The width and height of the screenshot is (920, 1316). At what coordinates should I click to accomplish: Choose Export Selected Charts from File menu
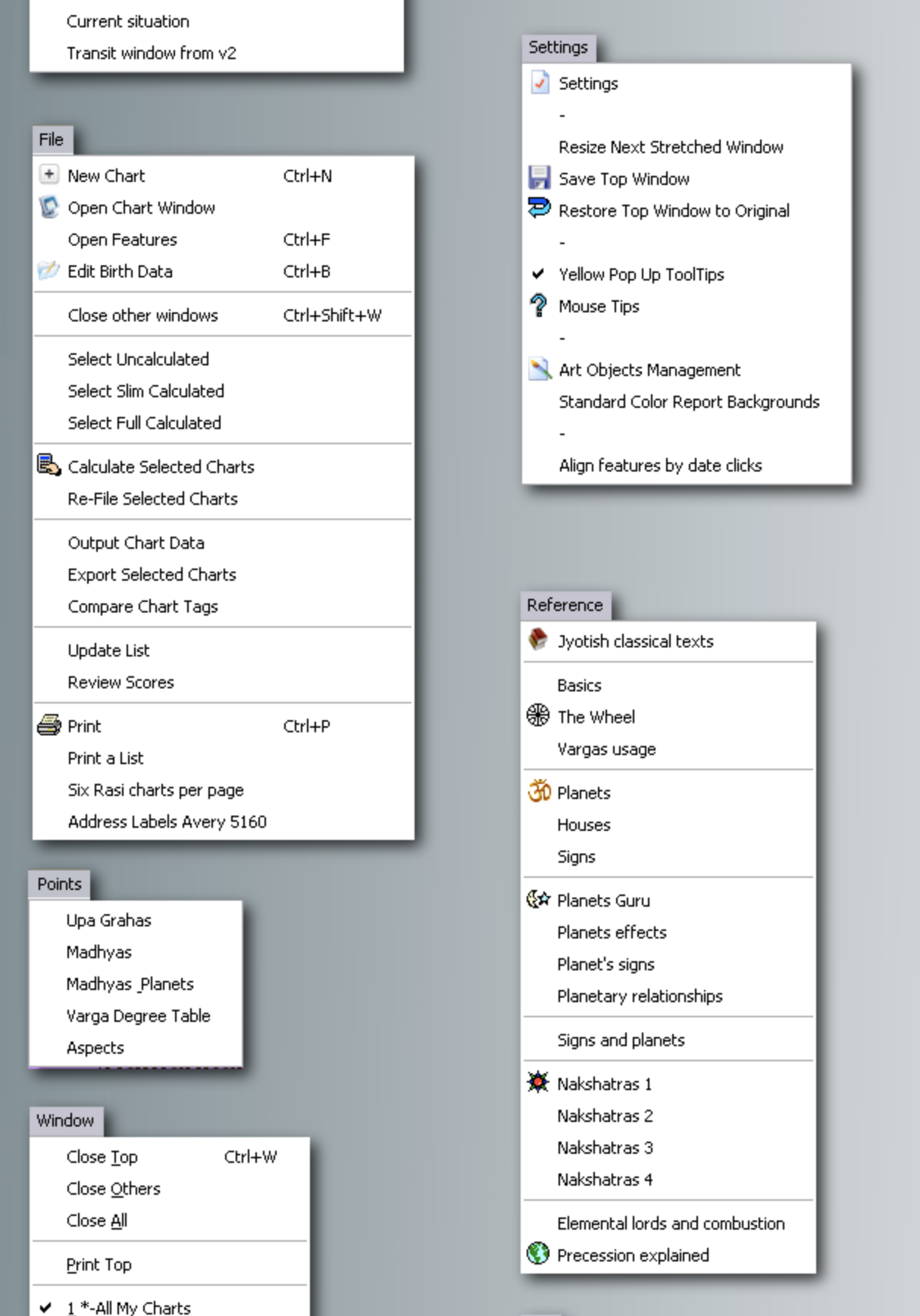(x=152, y=575)
